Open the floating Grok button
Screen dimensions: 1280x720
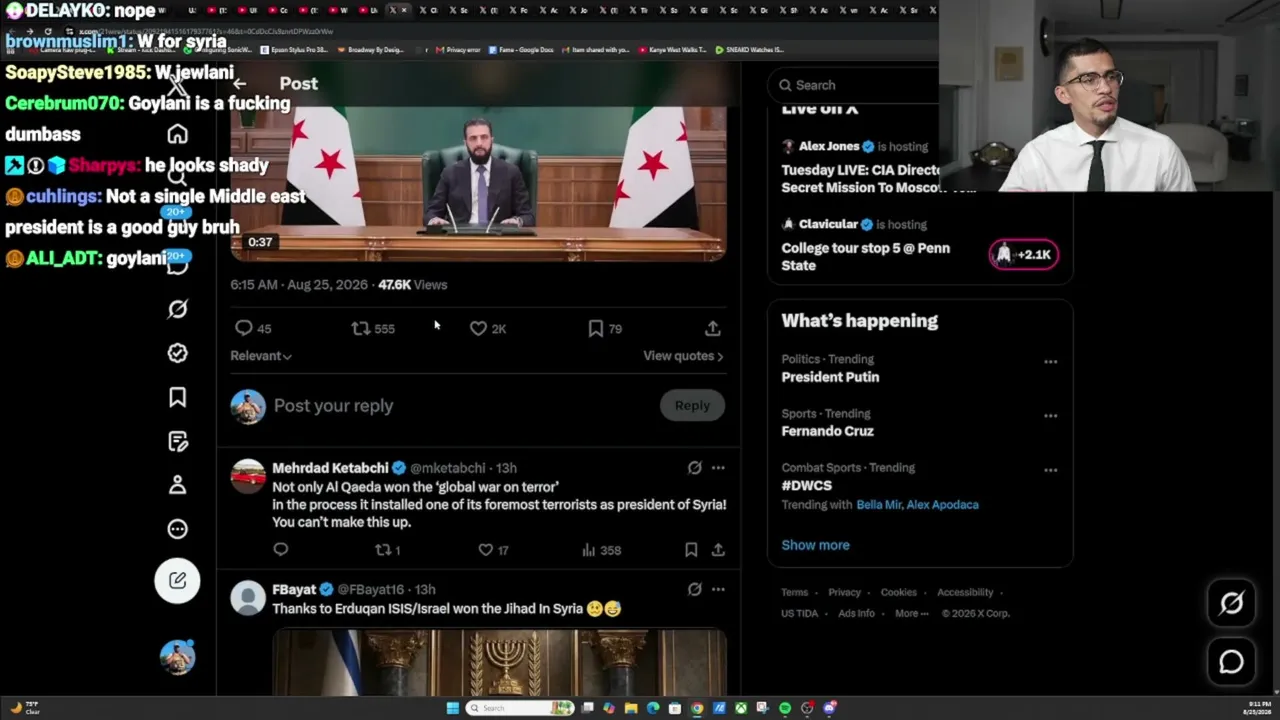pos(1231,603)
